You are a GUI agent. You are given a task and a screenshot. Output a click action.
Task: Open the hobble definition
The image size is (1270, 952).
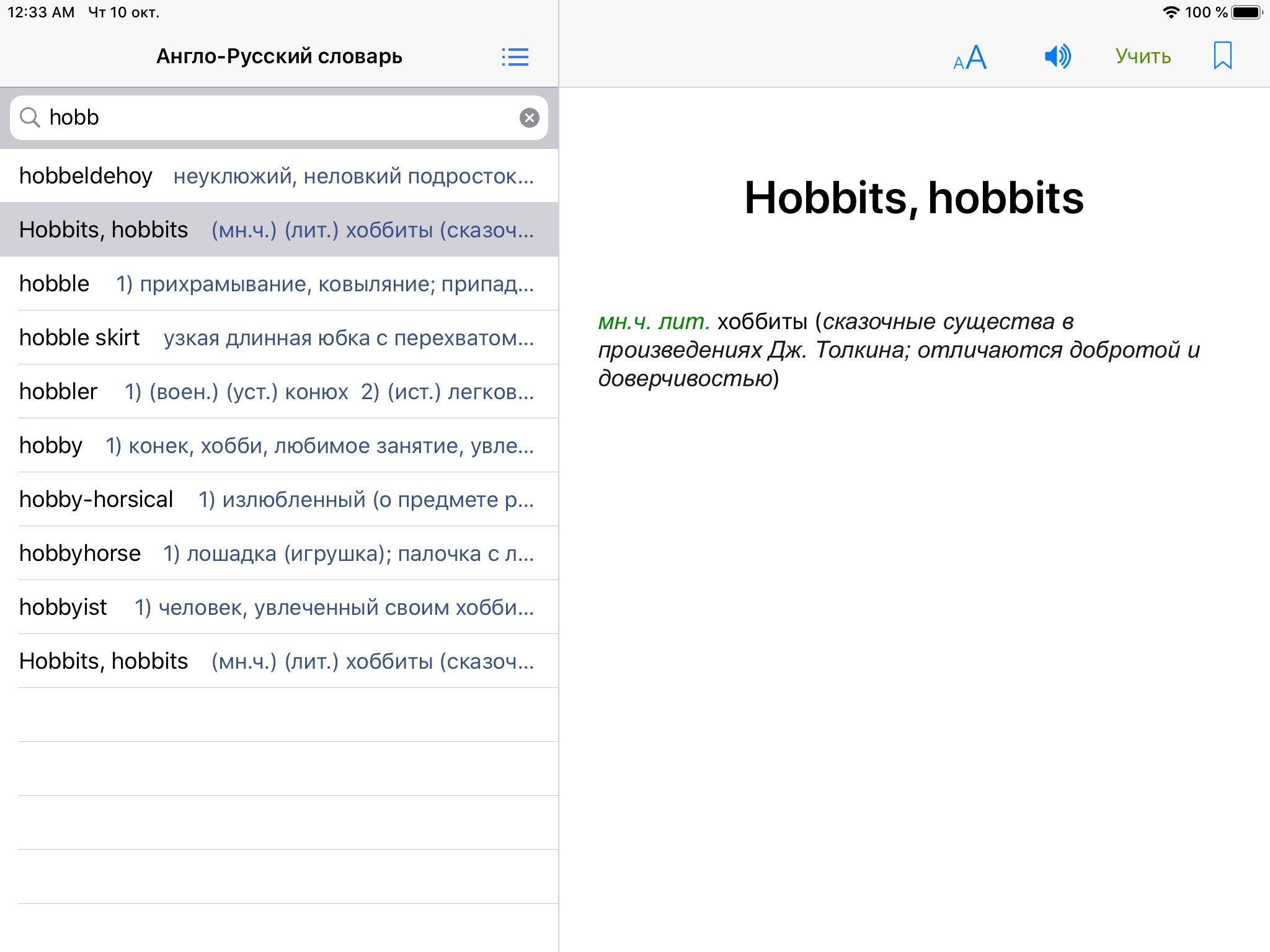coord(279,284)
